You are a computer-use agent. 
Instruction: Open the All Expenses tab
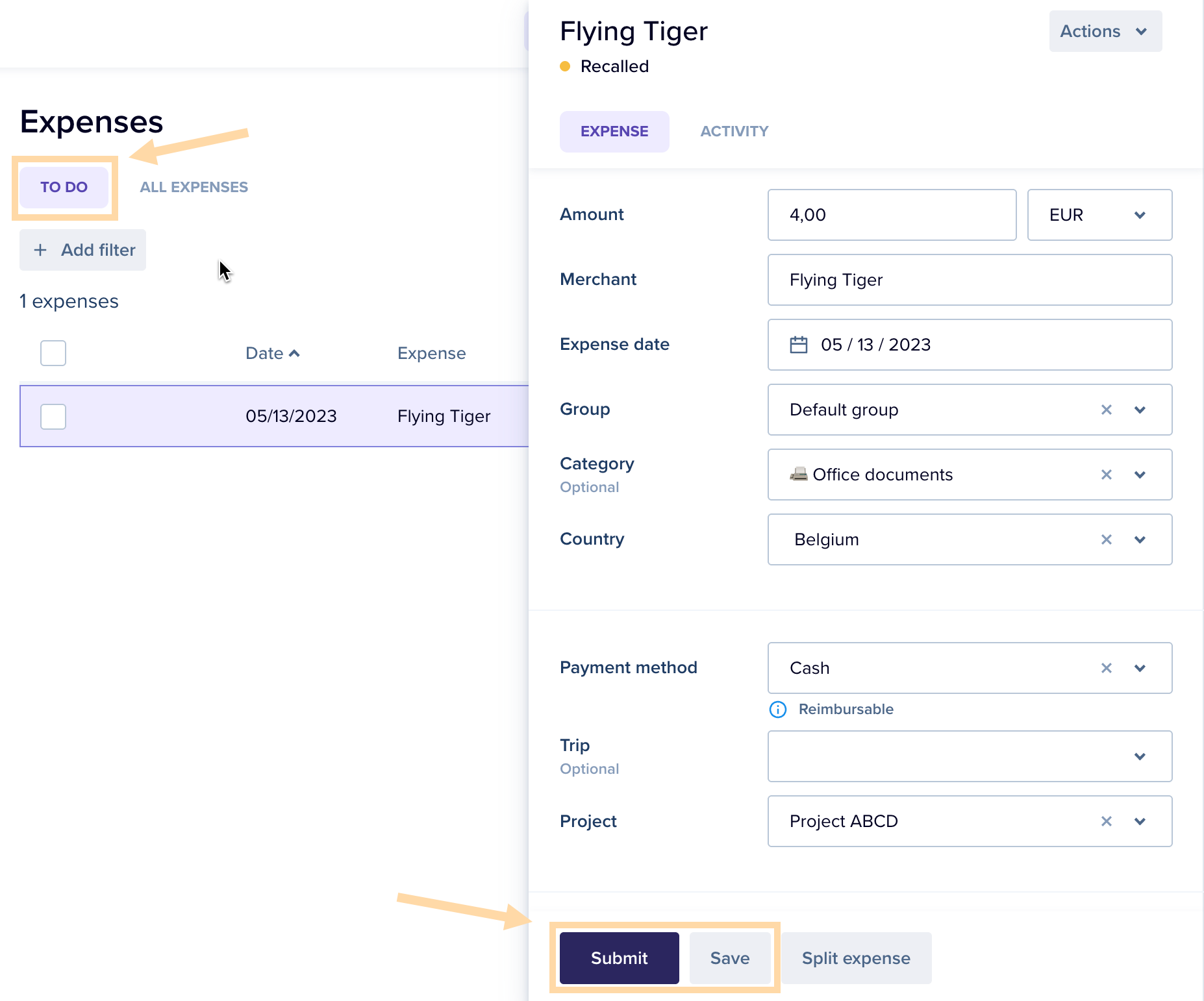point(194,187)
